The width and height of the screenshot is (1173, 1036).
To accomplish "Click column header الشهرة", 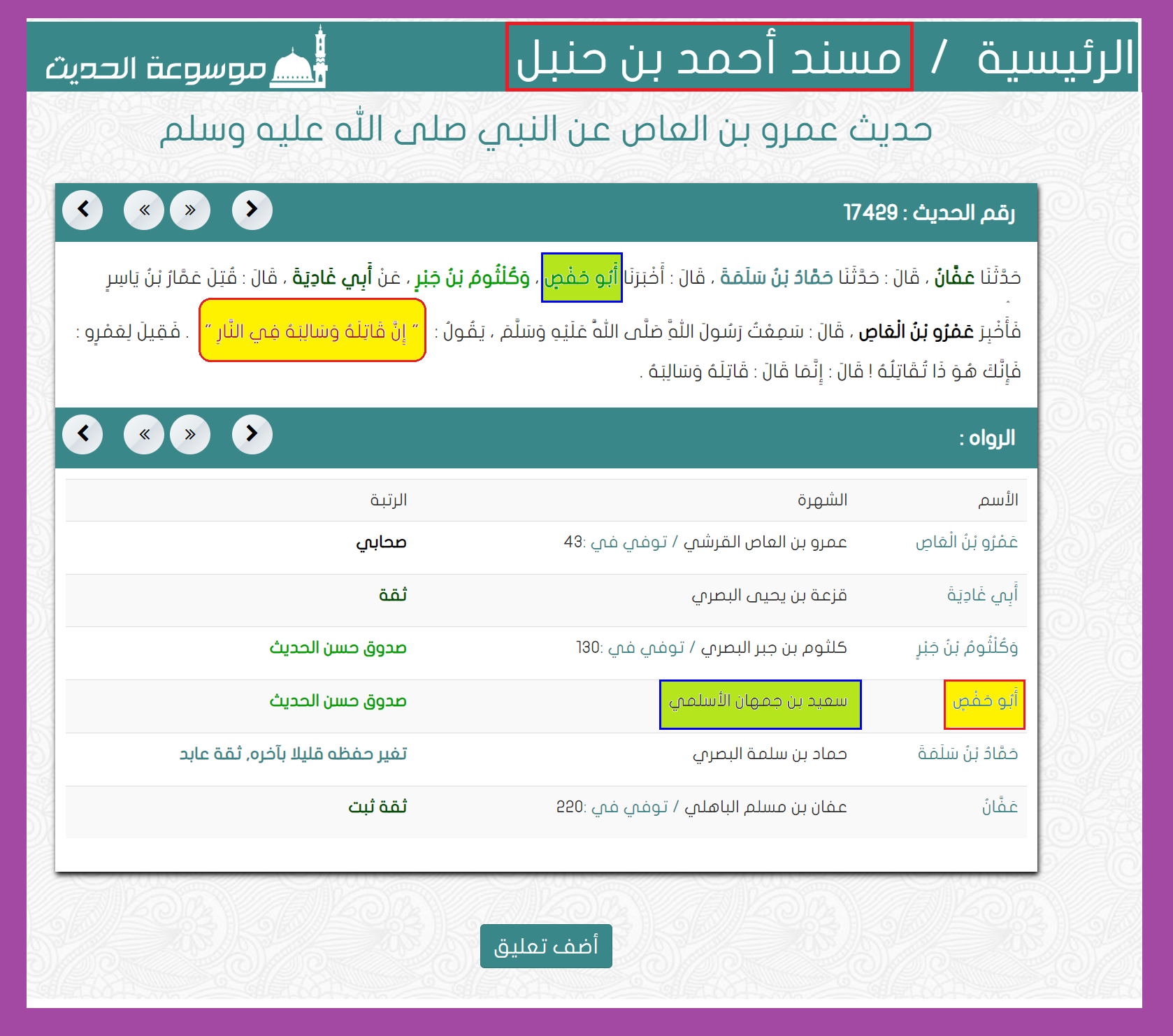I will click(x=822, y=500).
